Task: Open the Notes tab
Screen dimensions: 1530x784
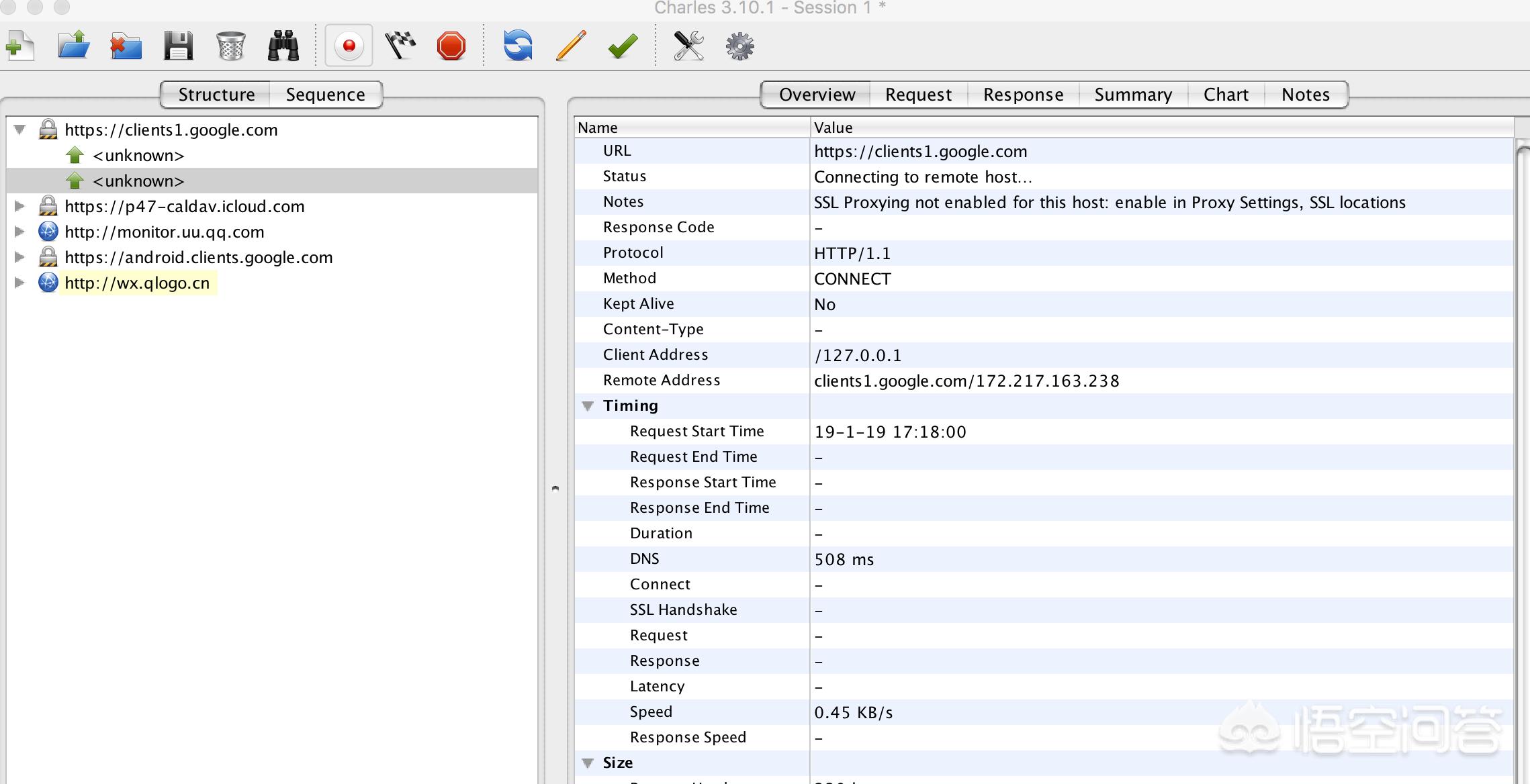Action: pos(1305,95)
